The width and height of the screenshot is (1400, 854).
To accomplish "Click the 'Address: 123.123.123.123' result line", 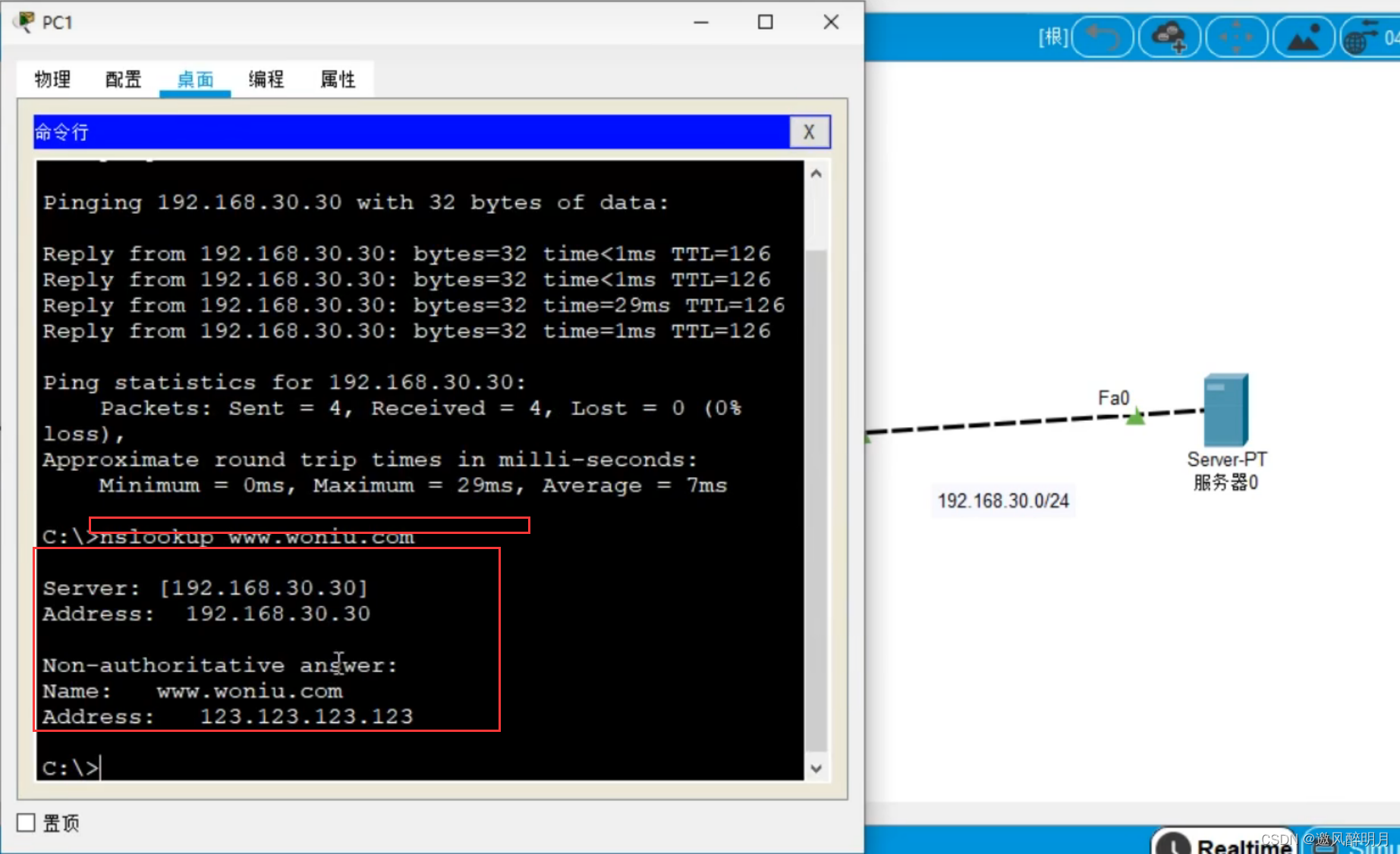I will (228, 716).
